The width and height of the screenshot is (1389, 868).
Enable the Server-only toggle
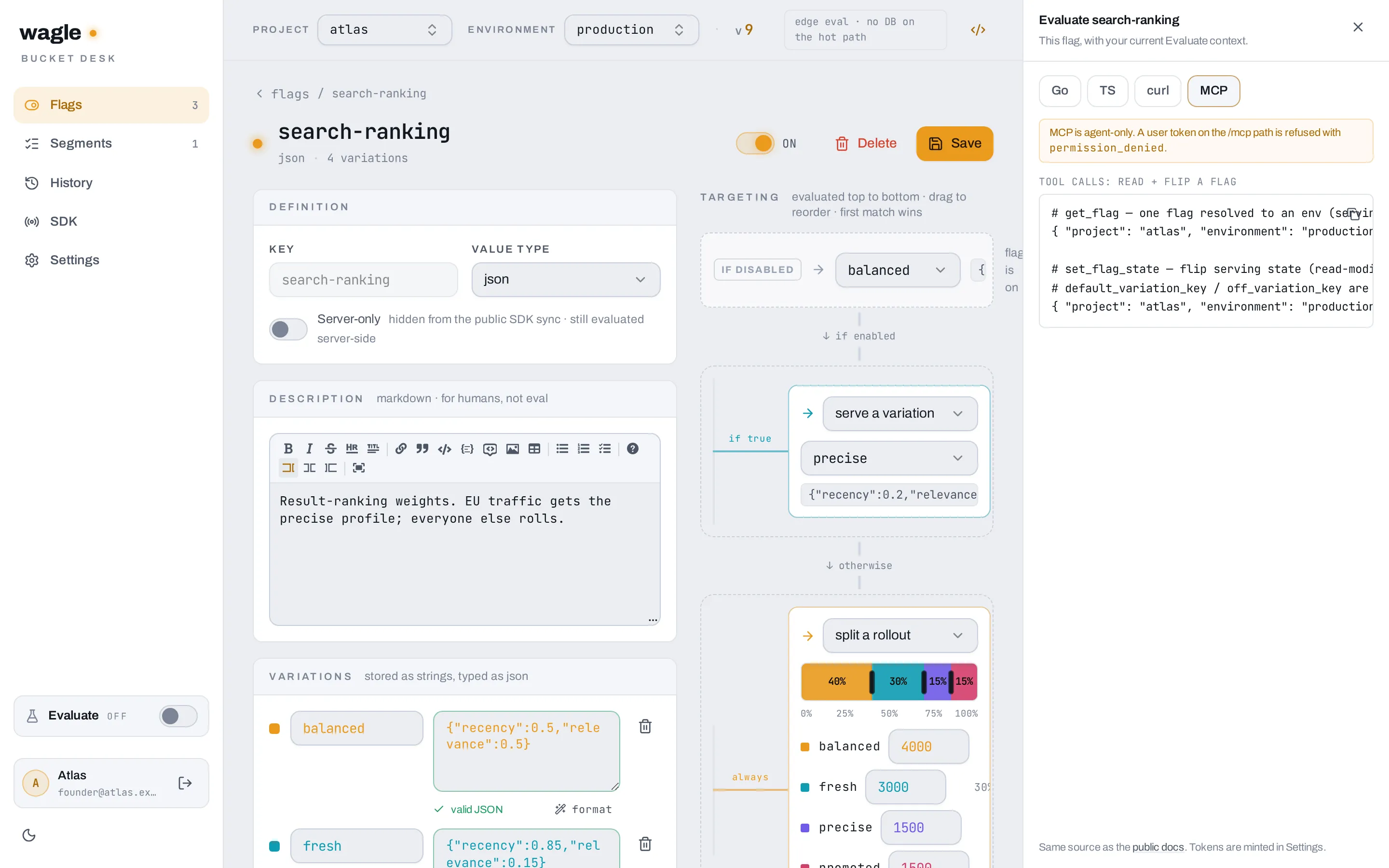coord(288,329)
